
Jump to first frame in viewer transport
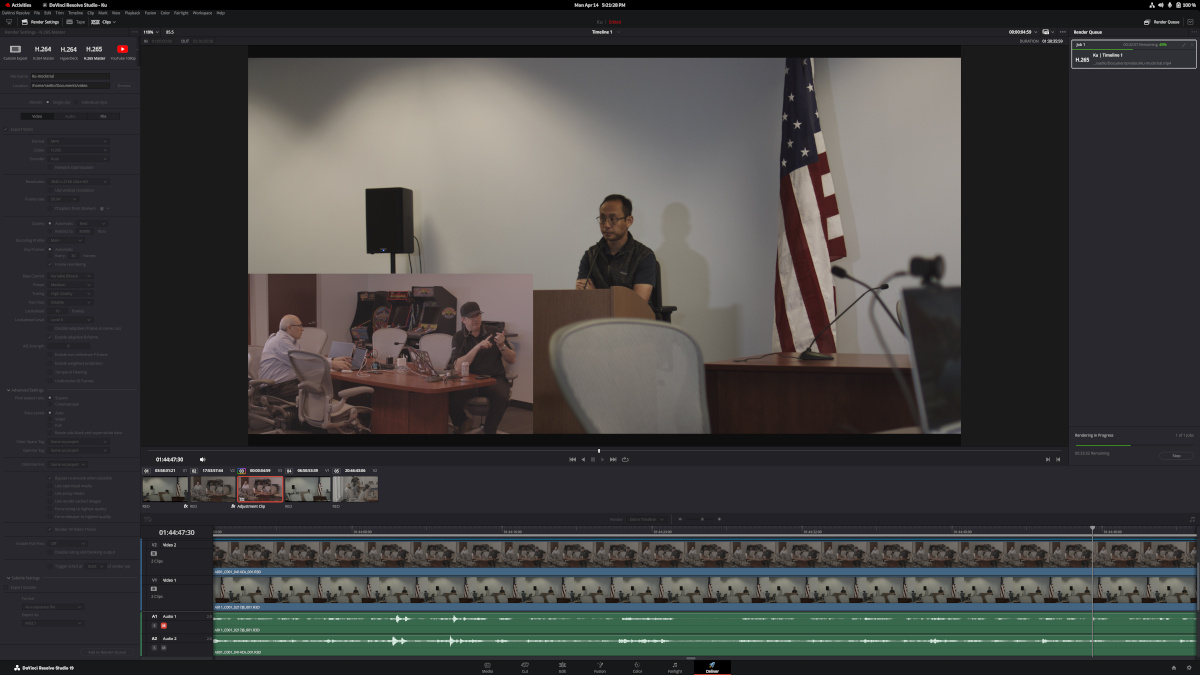coord(572,459)
